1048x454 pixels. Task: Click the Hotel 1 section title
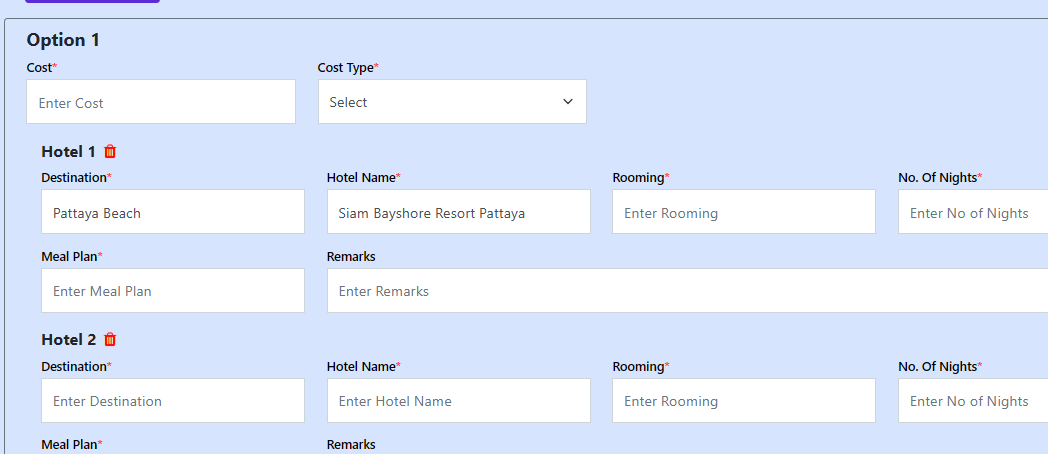tap(68, 152)
